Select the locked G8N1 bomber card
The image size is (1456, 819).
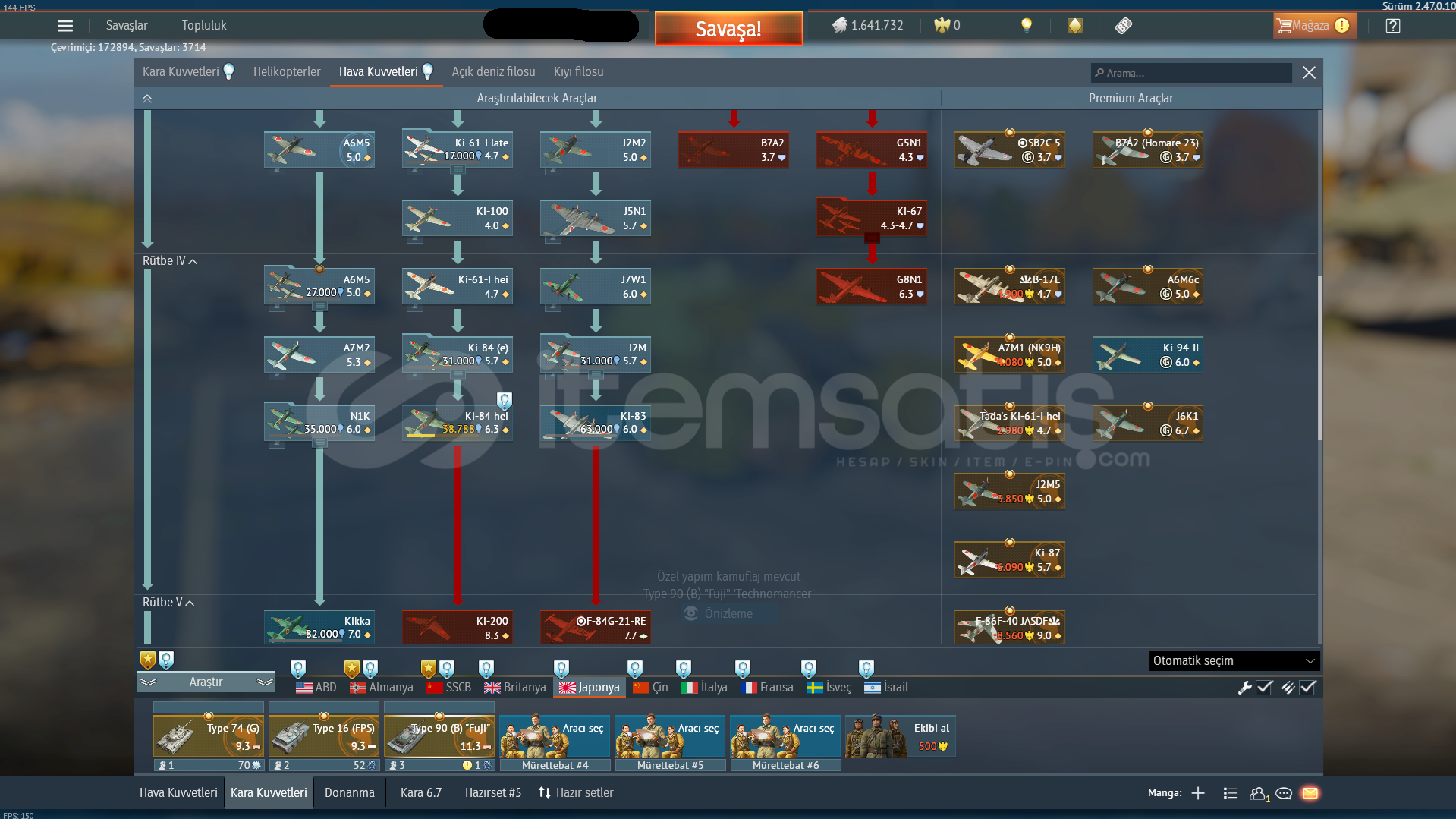(x=872, y=287)
